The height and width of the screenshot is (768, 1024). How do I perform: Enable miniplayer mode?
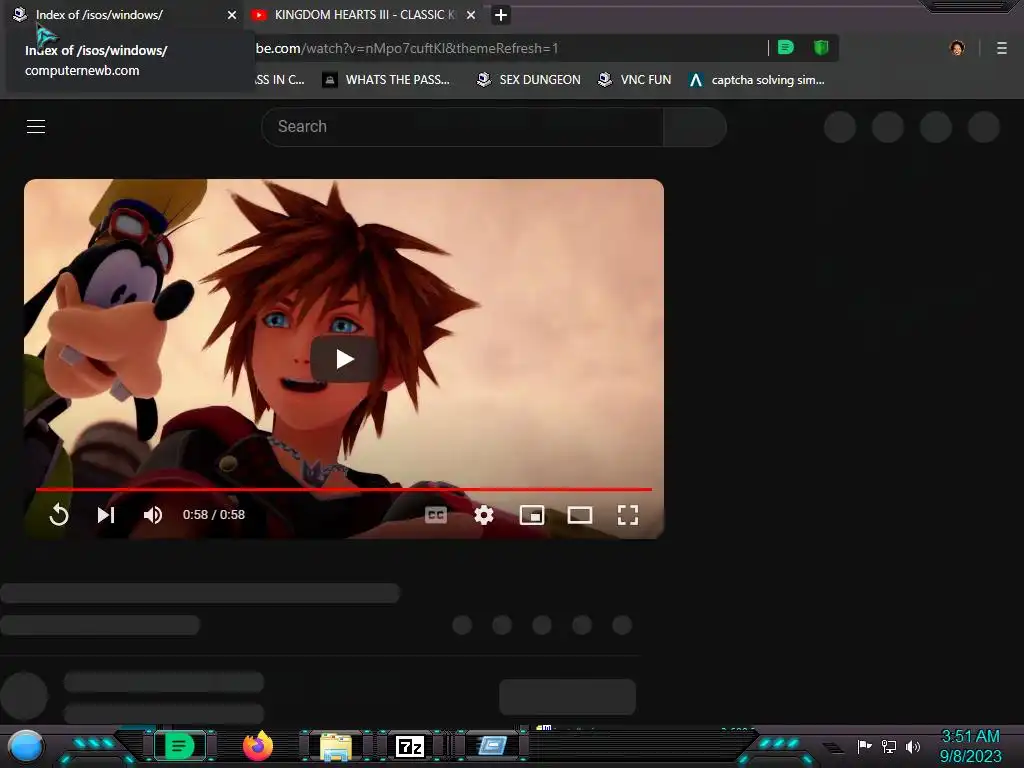tap(532, 515)
